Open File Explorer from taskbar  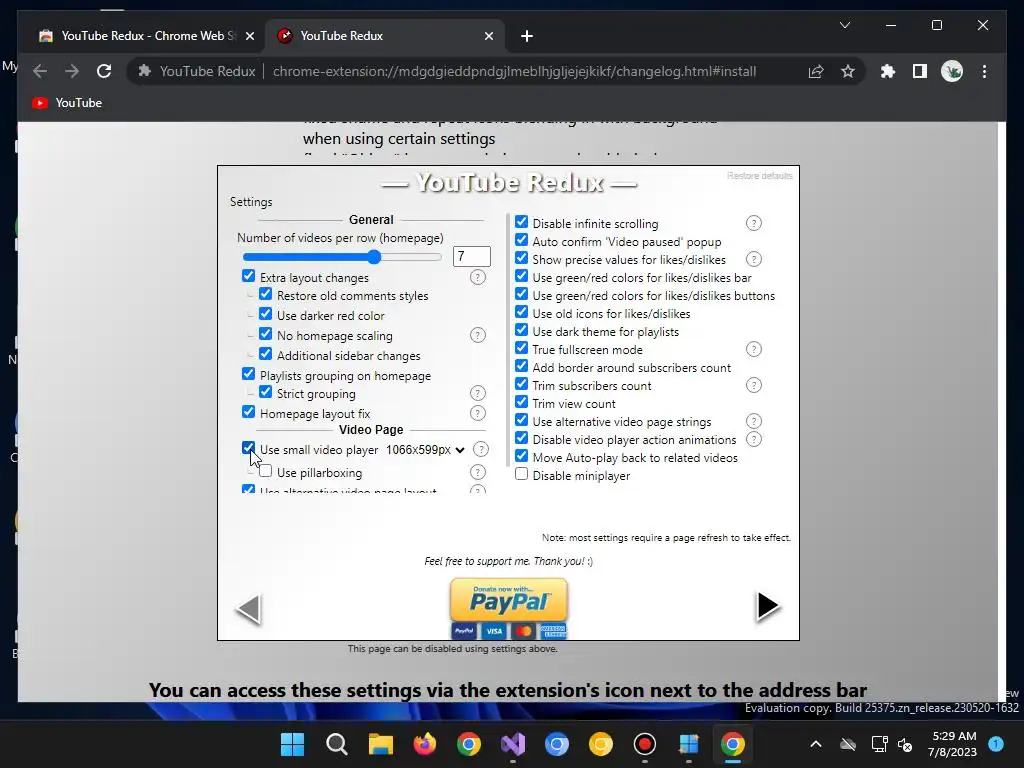381,744
